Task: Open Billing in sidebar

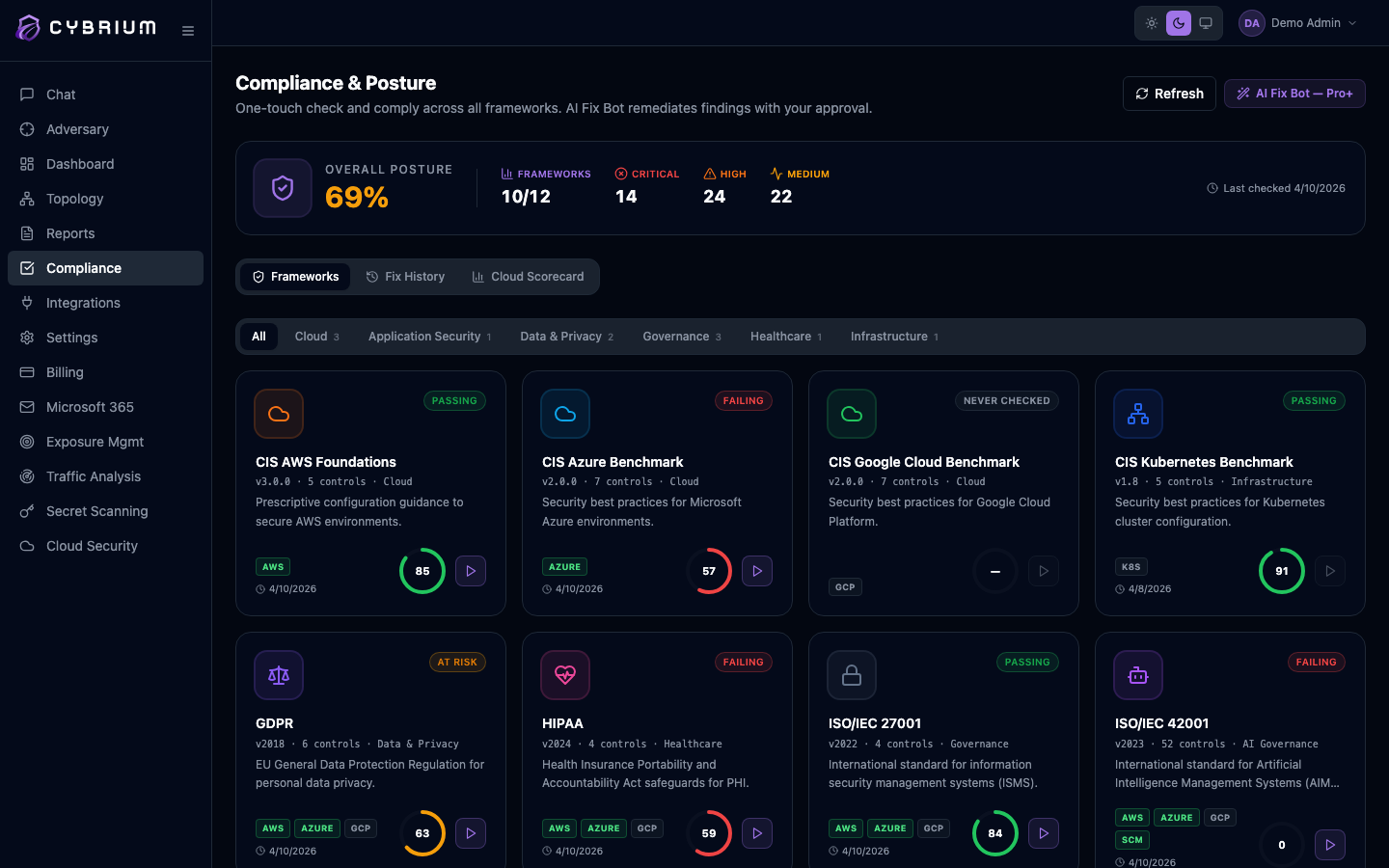Action: [105, 372]
